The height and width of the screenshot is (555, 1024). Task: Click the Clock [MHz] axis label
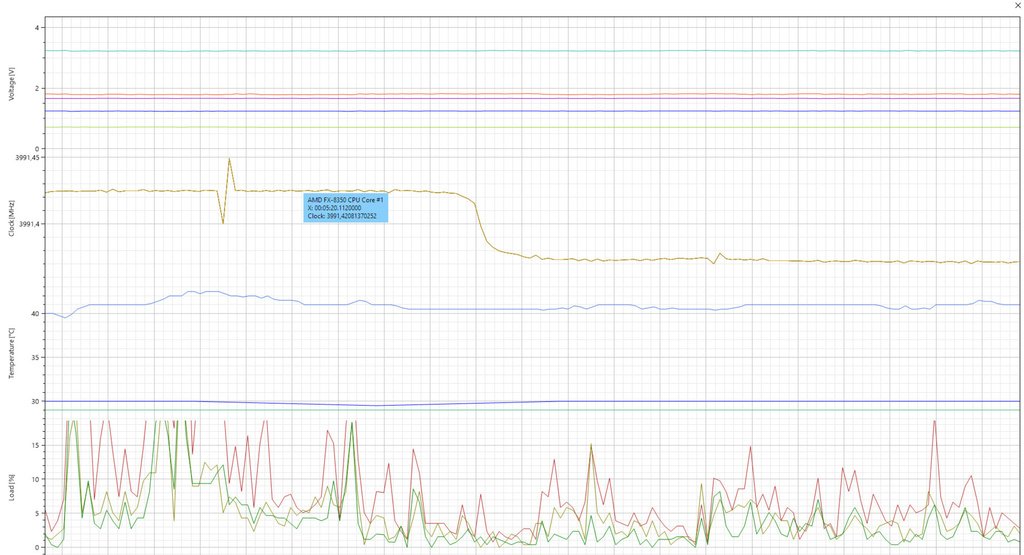(x=11, y=219)
